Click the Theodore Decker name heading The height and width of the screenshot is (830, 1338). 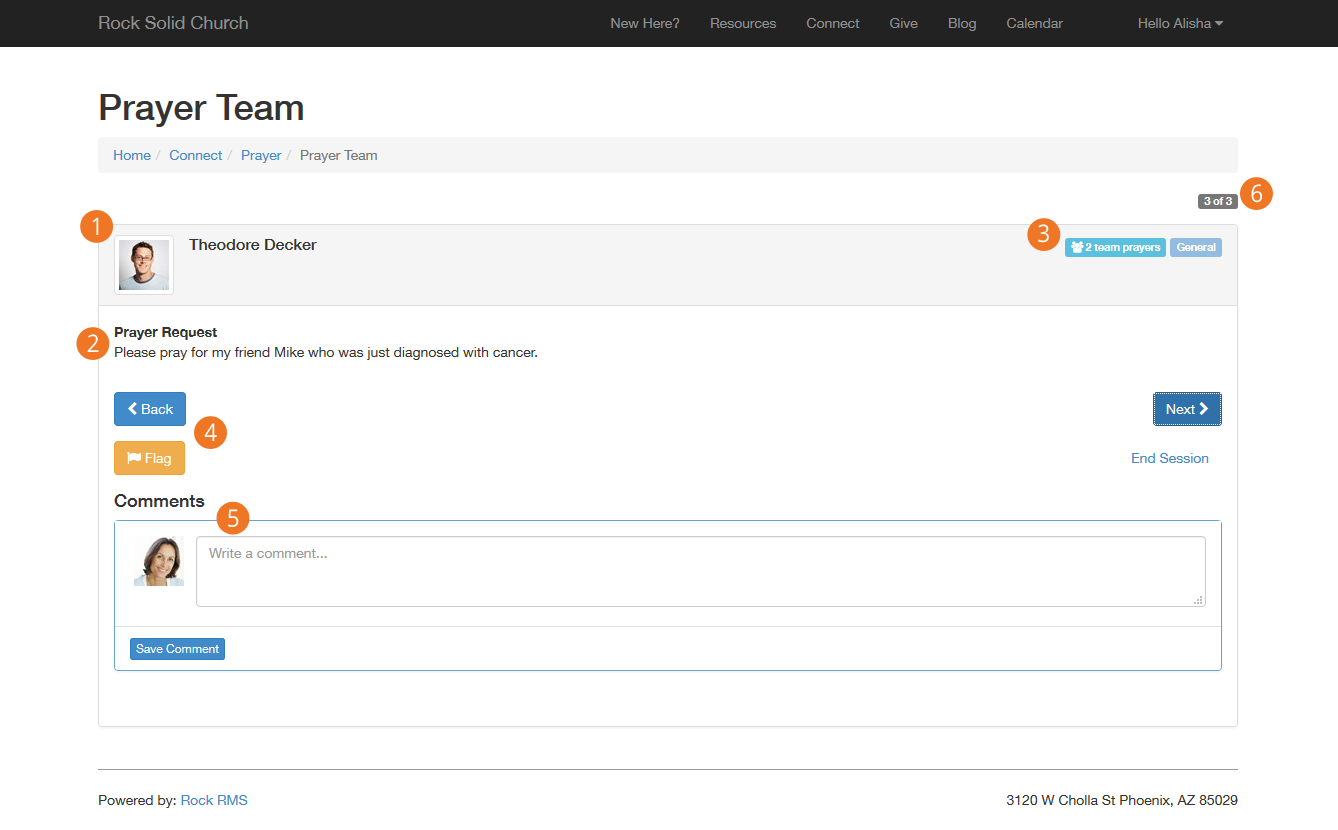253,245
